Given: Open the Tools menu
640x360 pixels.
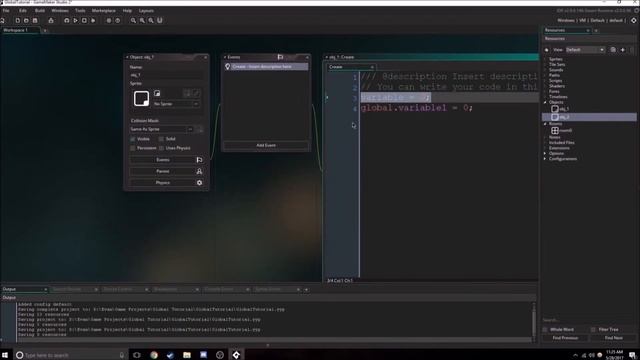Looking at the screenshot, I should (80, 11).
